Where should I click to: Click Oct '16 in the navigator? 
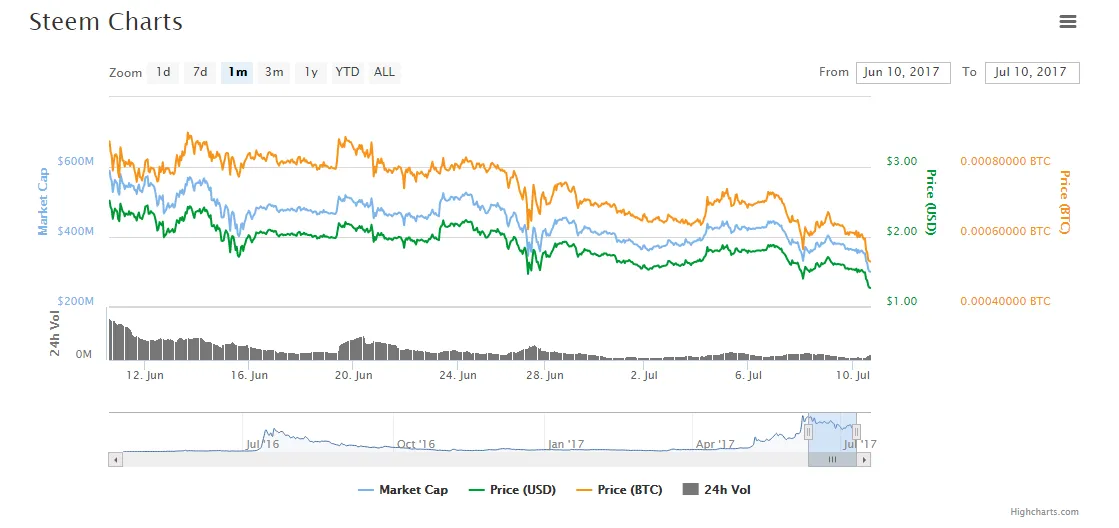tap(415, 444)
